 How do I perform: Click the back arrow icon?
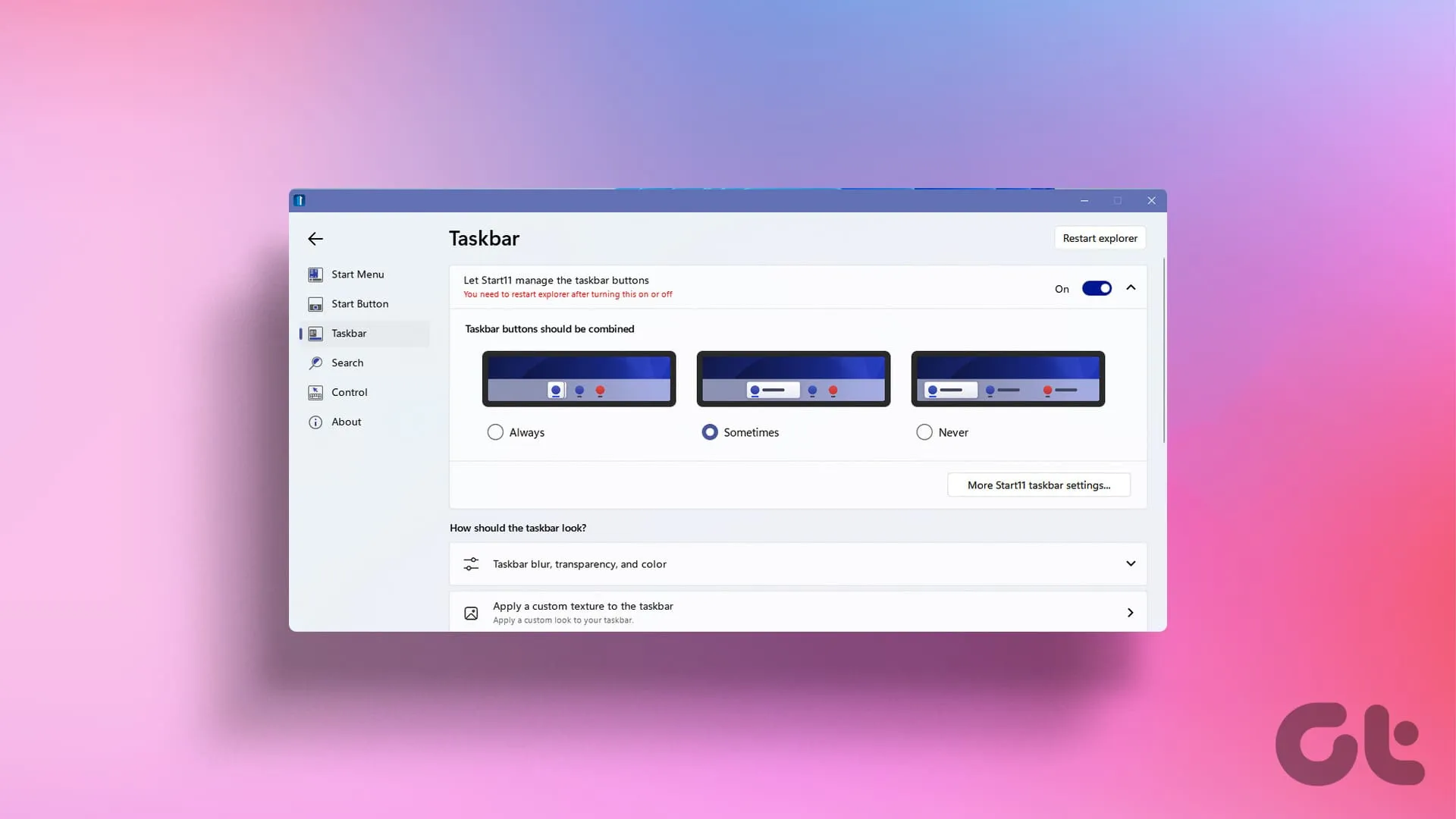315,239
